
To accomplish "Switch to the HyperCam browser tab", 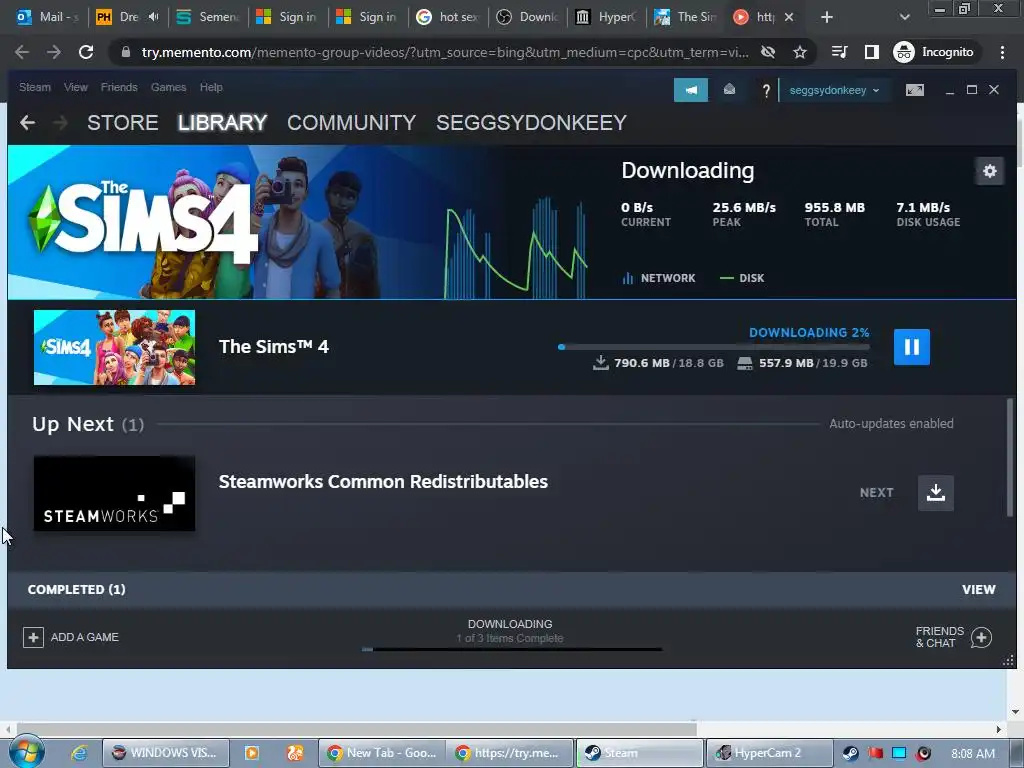I will click(x=607, y=17).
